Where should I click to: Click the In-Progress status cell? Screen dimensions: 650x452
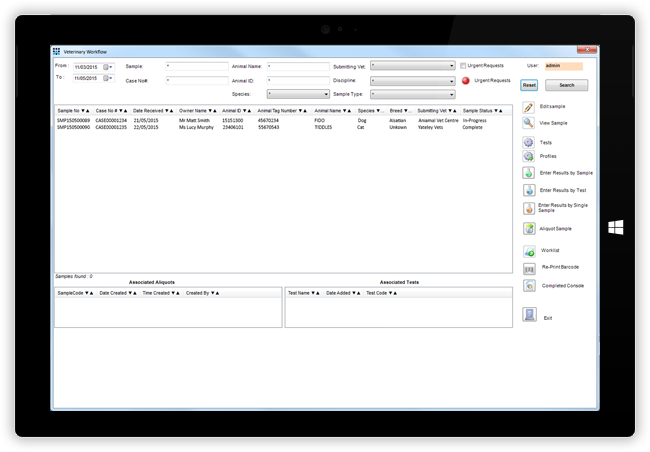tap(474, 120)
